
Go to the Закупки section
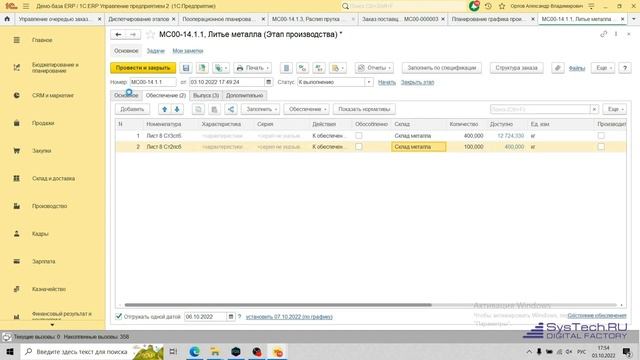pyautogui.click(x=42, y=151)
